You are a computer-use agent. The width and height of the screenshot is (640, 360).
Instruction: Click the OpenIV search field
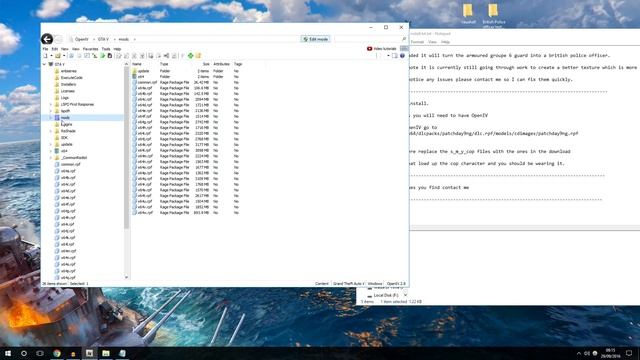[x=367, y=39]
